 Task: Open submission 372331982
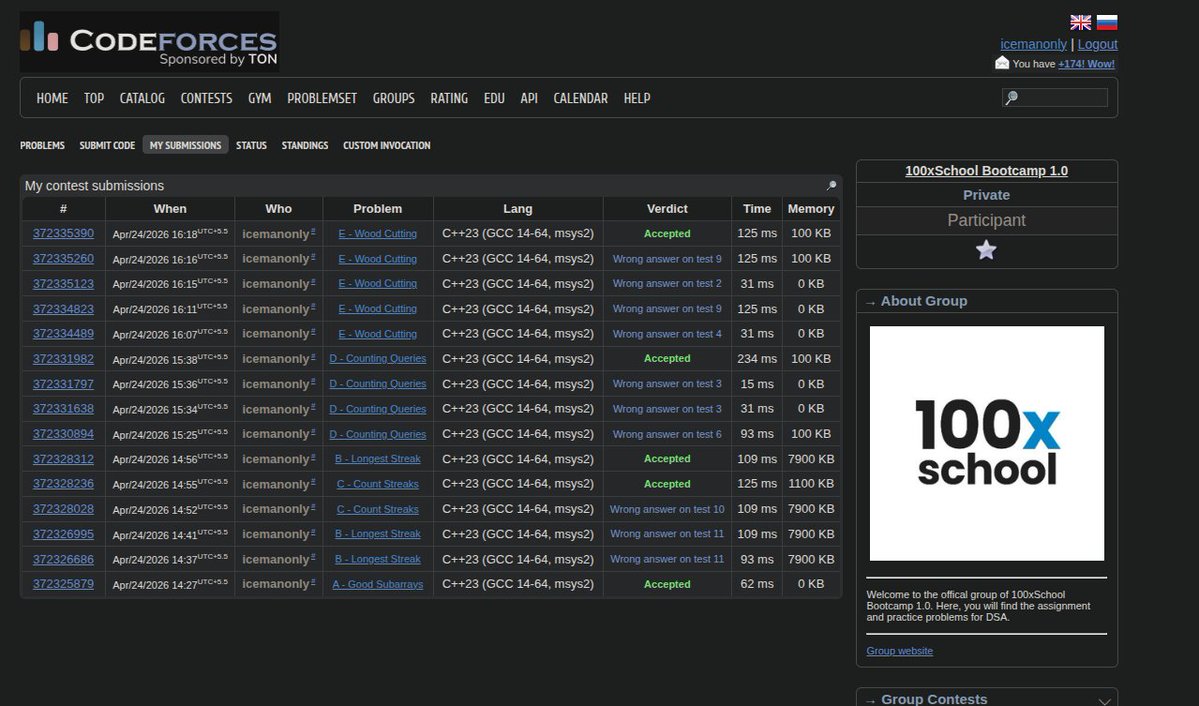63,359
